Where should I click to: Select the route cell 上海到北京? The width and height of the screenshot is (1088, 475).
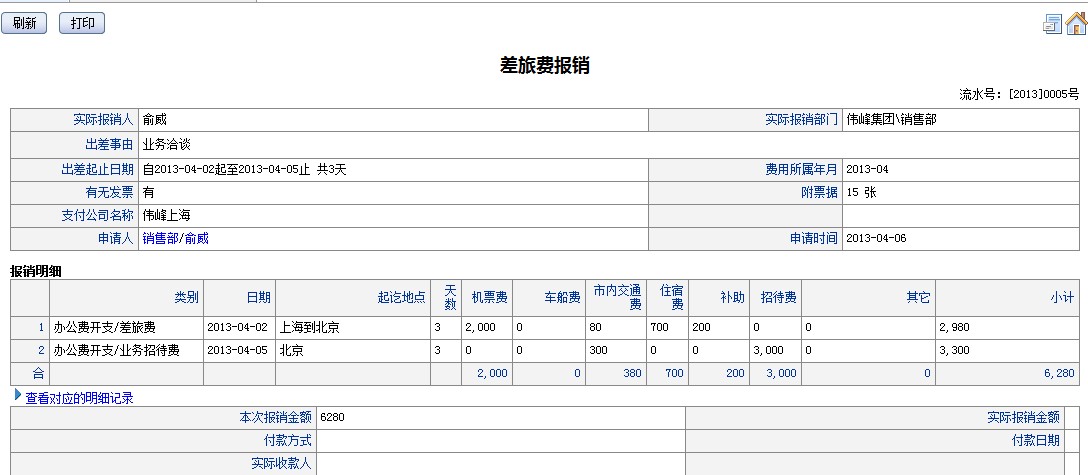(x=309, y=327)
